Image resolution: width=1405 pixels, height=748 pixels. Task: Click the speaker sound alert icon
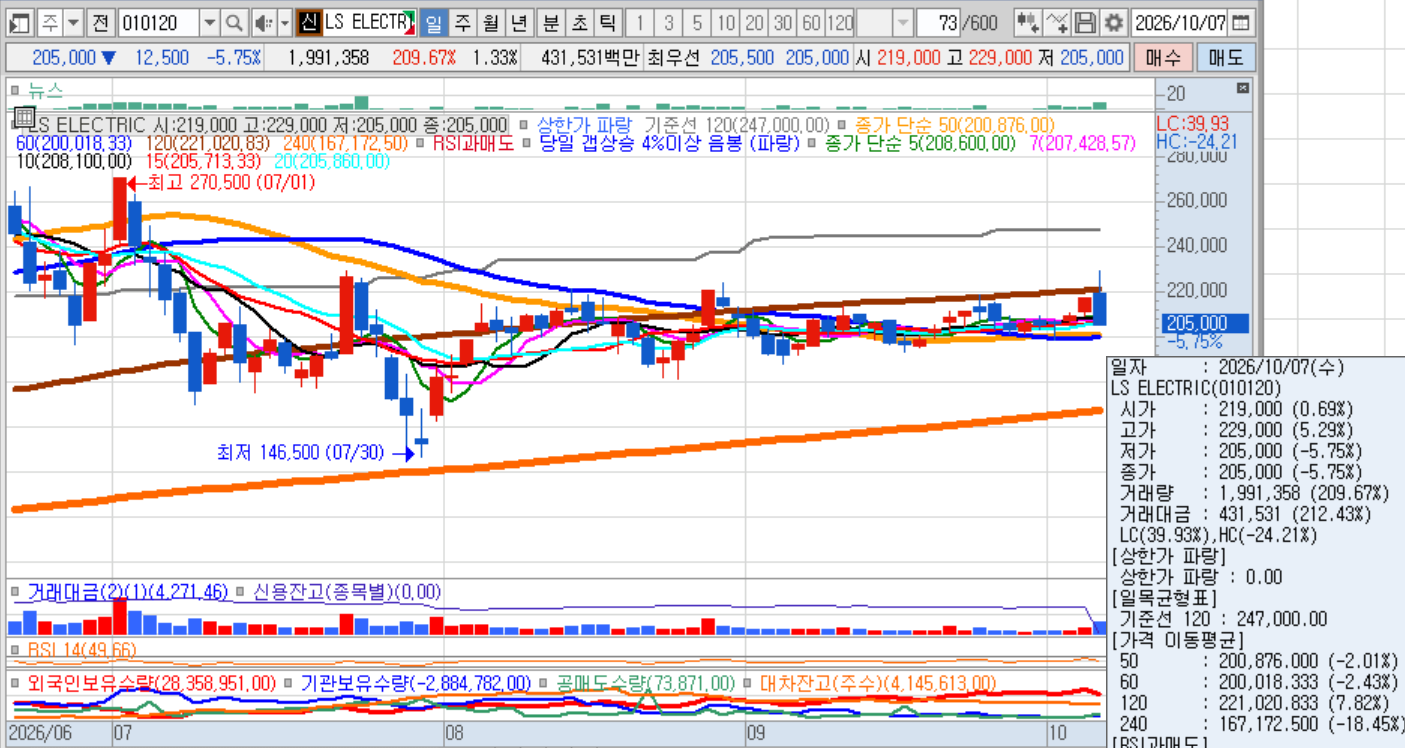[262, 22]
